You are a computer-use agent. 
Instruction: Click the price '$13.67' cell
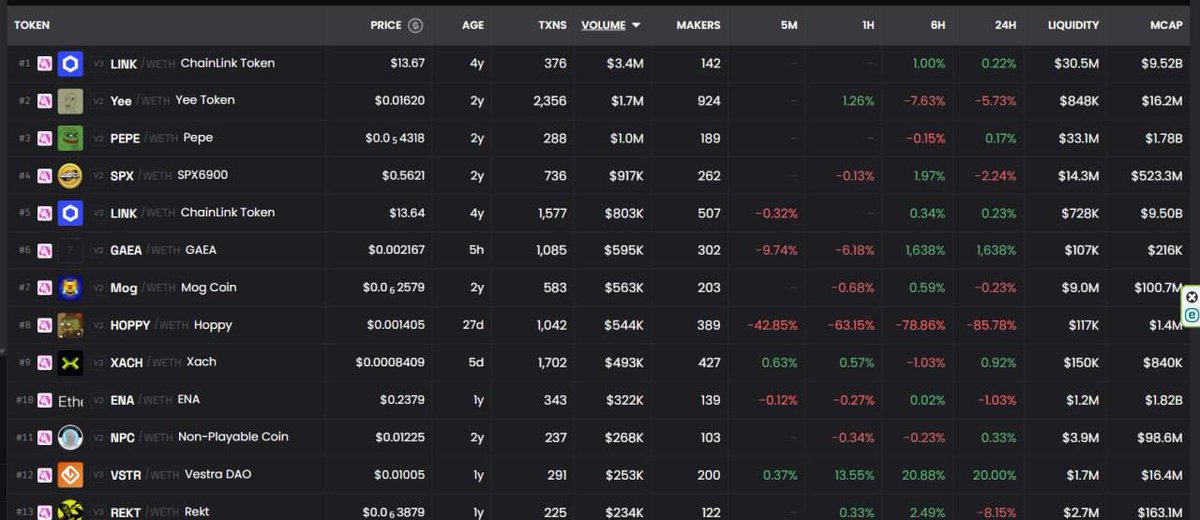click(x=407, y=63)
